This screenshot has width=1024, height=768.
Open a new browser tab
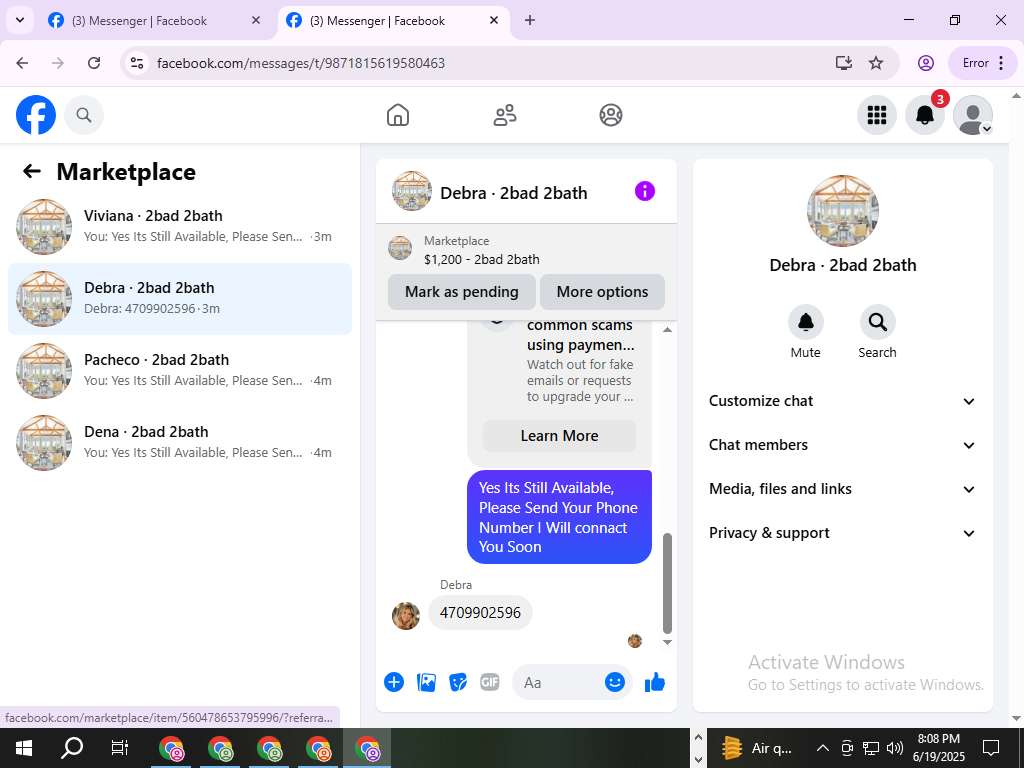tap(530, 20)
